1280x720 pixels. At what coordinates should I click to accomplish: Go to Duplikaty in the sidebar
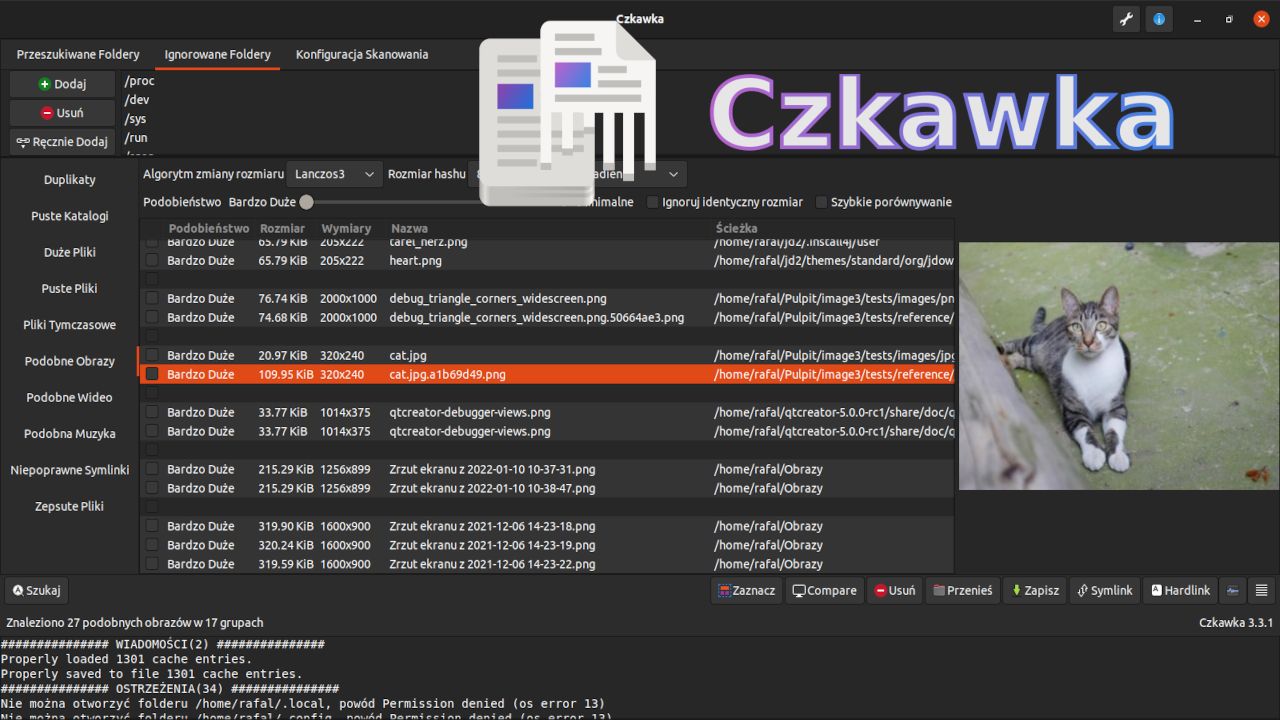[70, 180]
